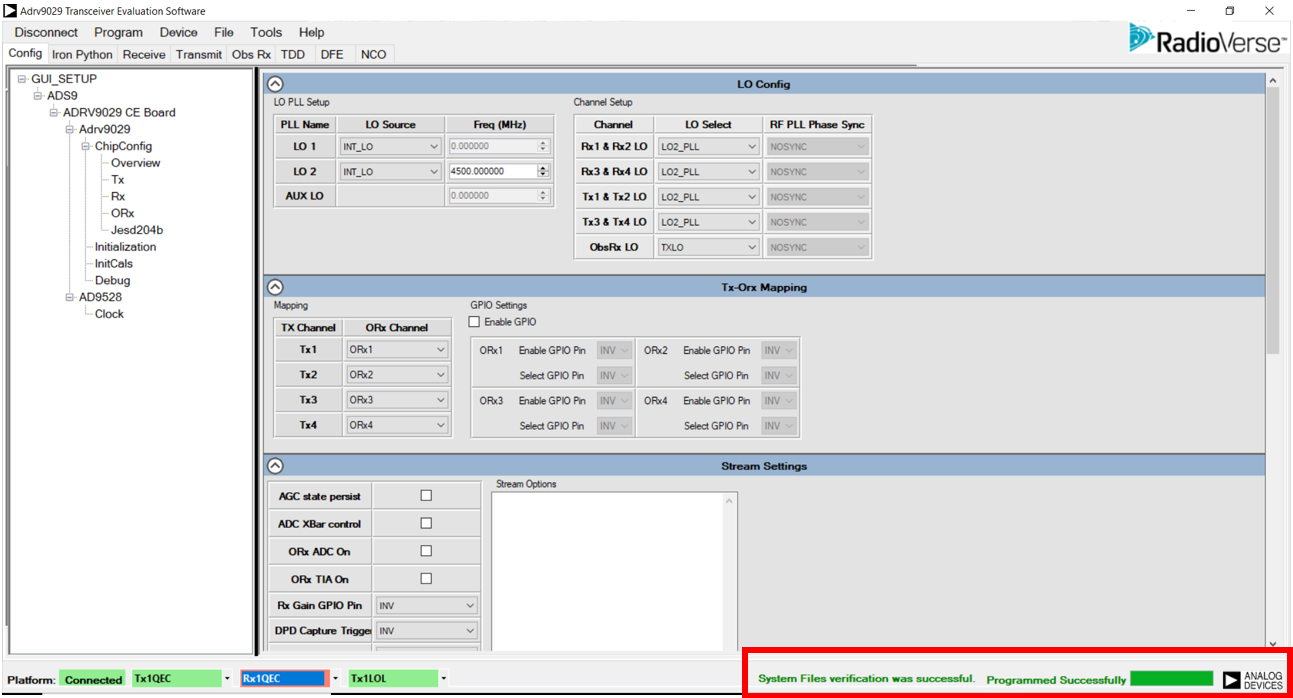The image size is (1293, 698).
Task: Open Tx1 ORx Channel dropdown
Action: 397,350
